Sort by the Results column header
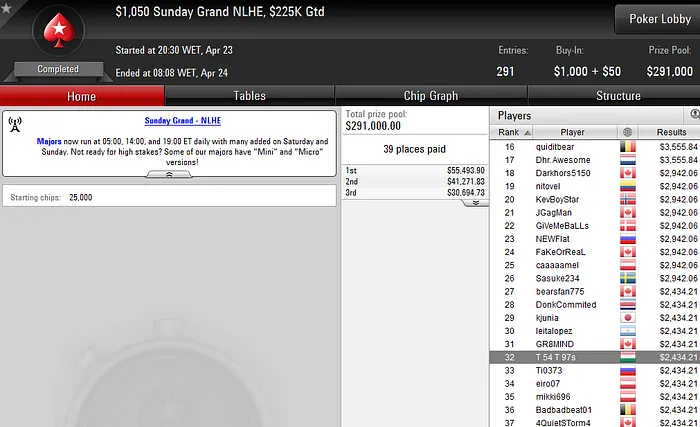This screenshot has width=700, height=427. tap(671, 132)
